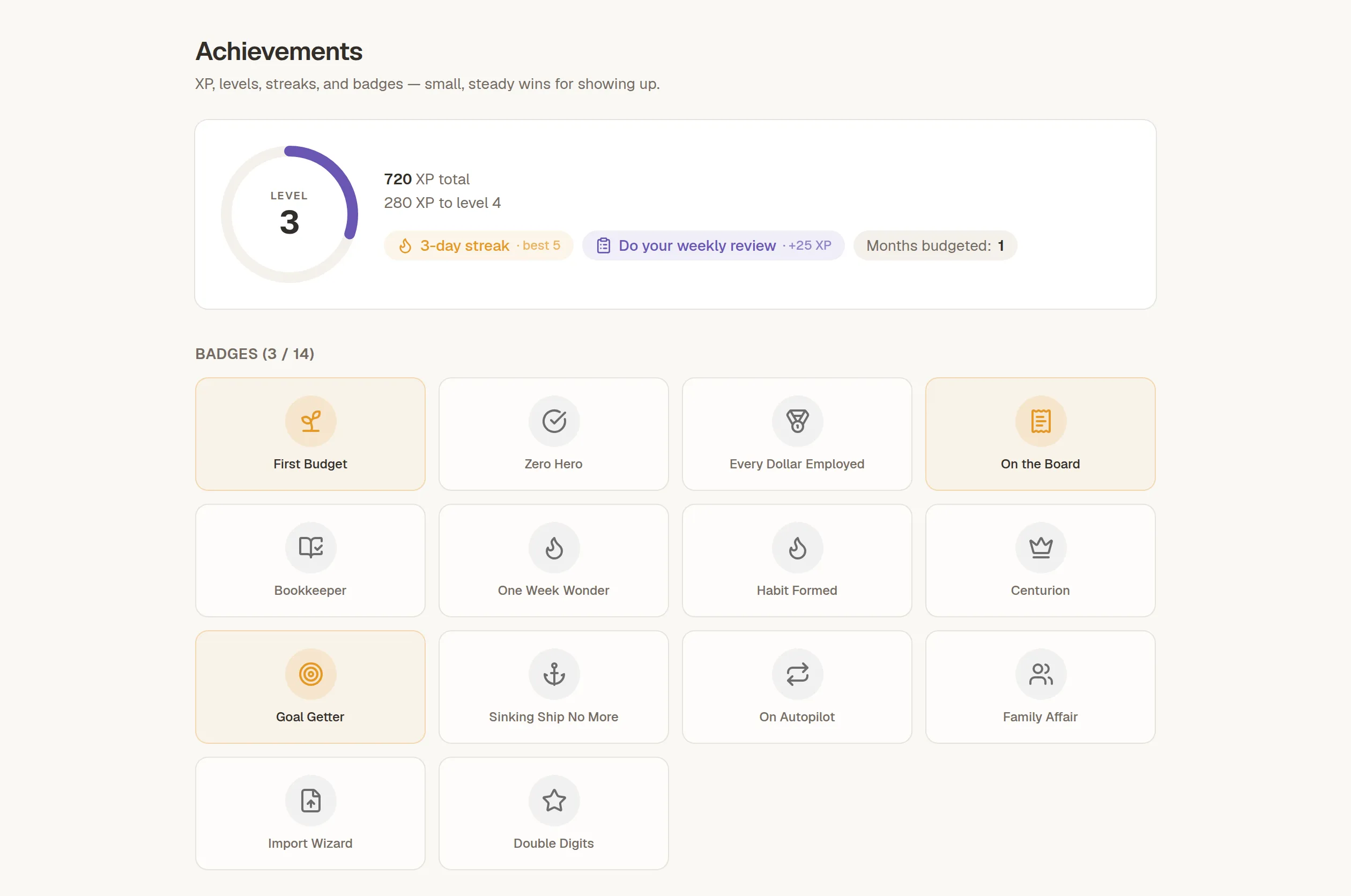Click the clipboard icon in weekly review pill
This screenshot has width=1351, height=896.
[604, 246]
